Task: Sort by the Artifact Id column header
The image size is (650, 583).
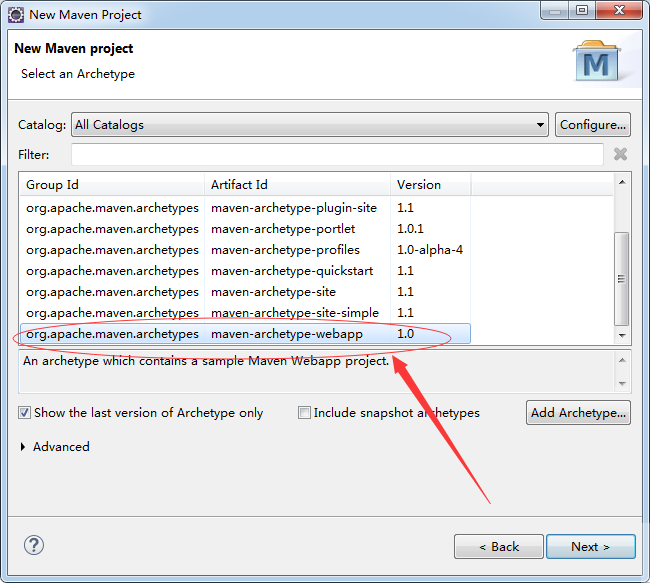Action: pos(297,185)
